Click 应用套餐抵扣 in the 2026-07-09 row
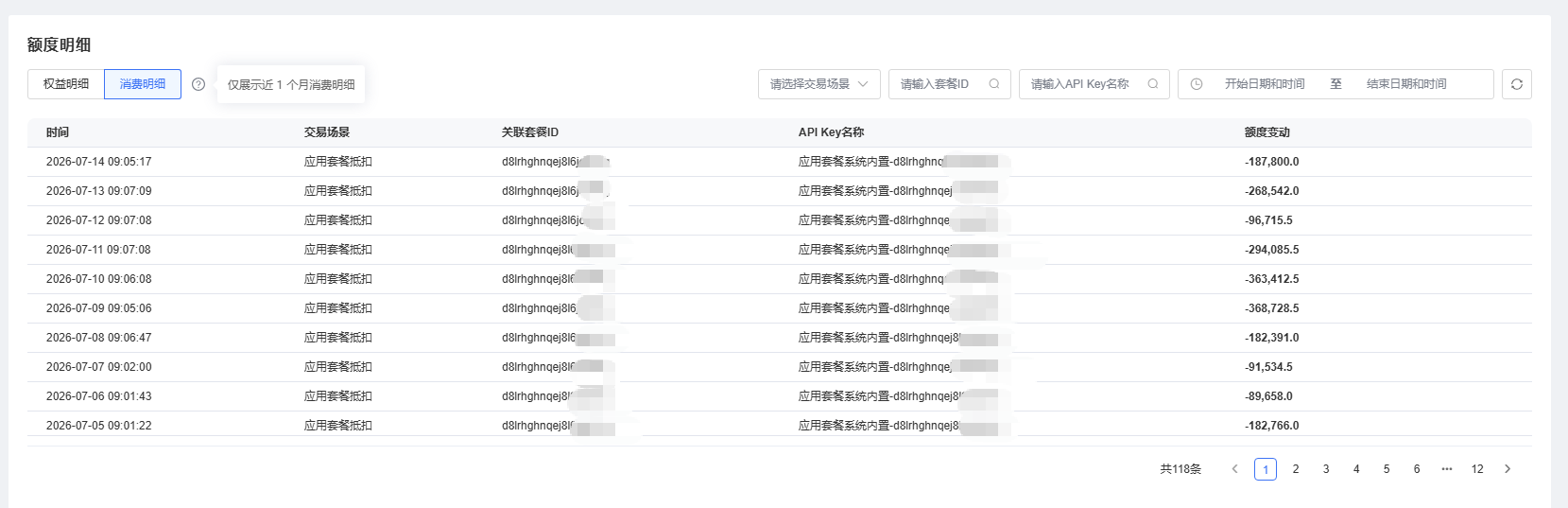The height and width of the screenshot is (508, 1568). [x=338, y=308]
